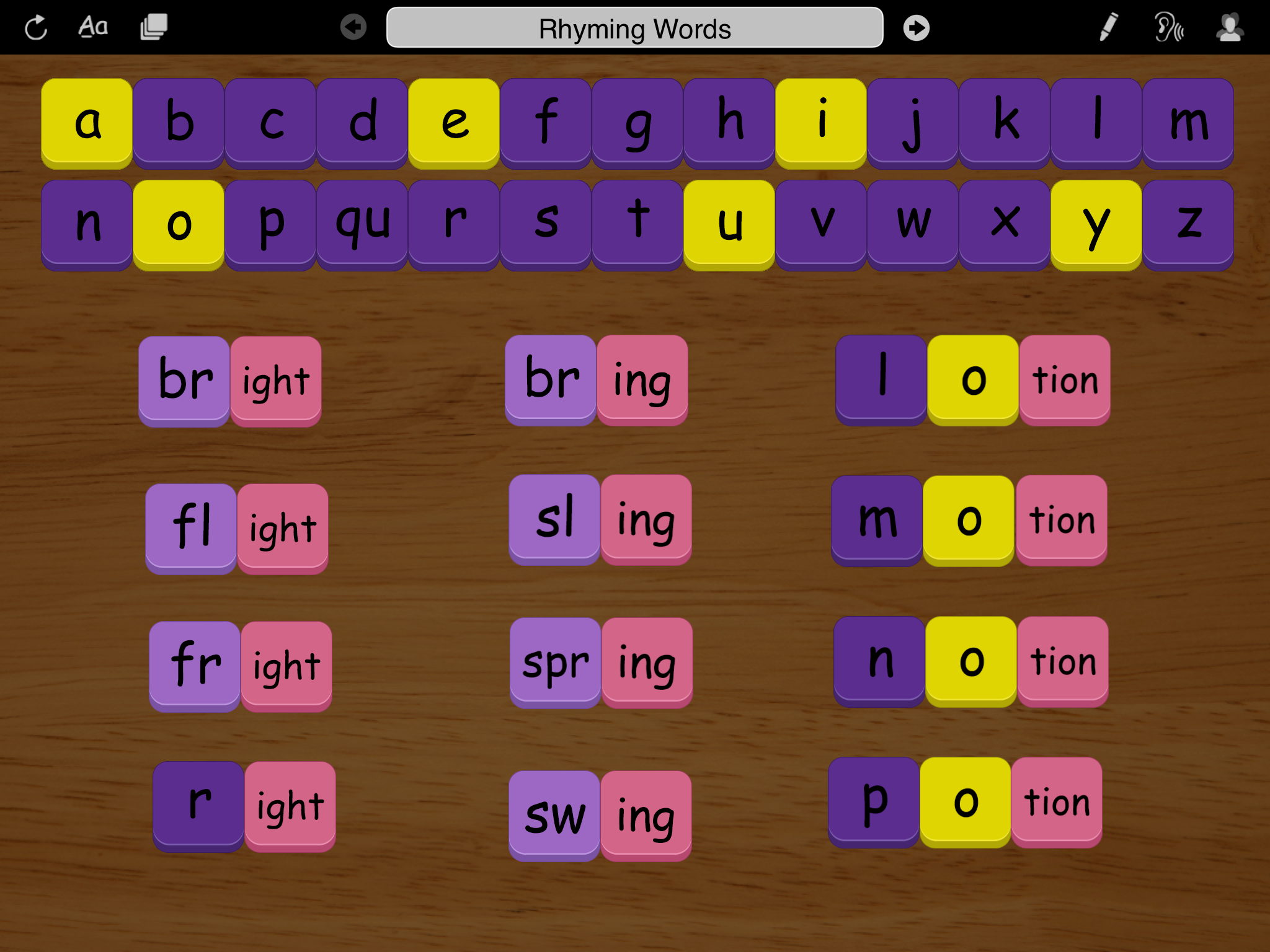The height and width of the screenshot is (952, 1270).
Task: Tap the yellow u vowel tile
Action: [729, 223]
